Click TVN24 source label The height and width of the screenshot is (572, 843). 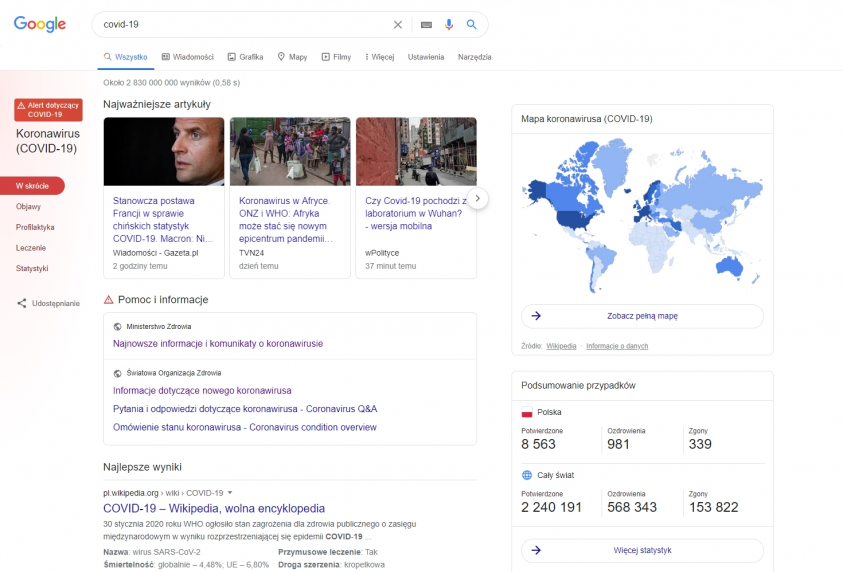point(252,253)
